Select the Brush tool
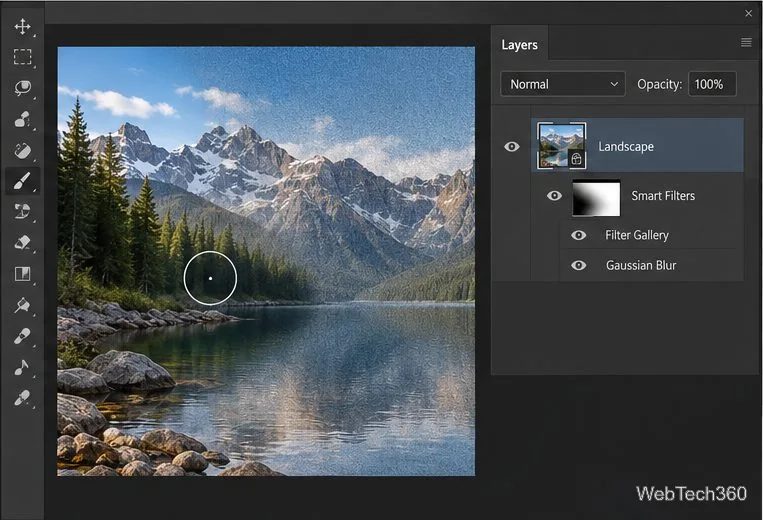The width and height of the screenshot is (763, 520). pos(22,181)
